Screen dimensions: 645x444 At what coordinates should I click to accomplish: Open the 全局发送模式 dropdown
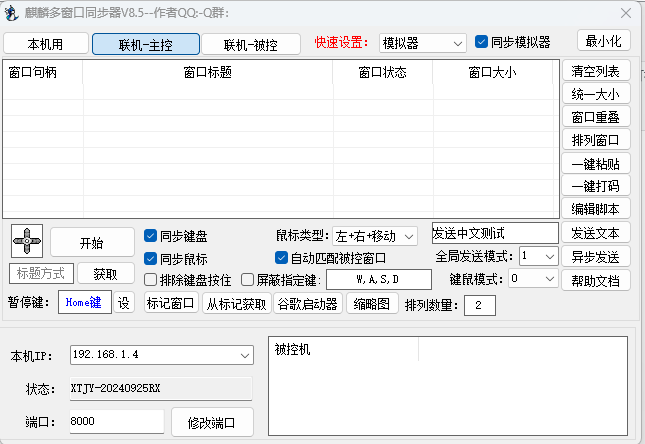tap(537, 256)
